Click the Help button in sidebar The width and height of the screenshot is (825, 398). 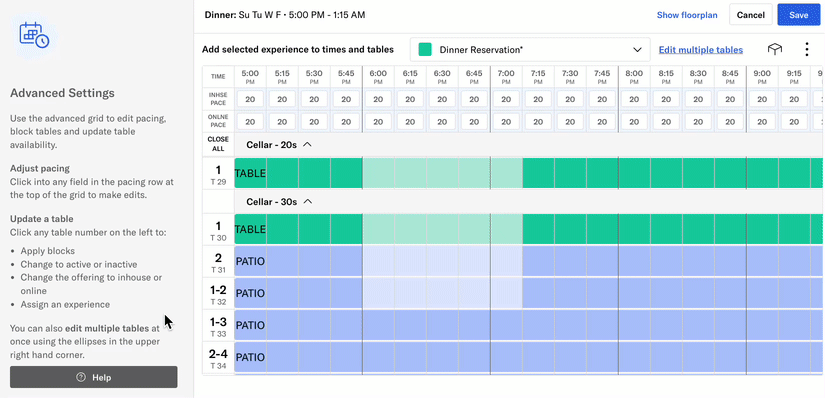[94, 377]
